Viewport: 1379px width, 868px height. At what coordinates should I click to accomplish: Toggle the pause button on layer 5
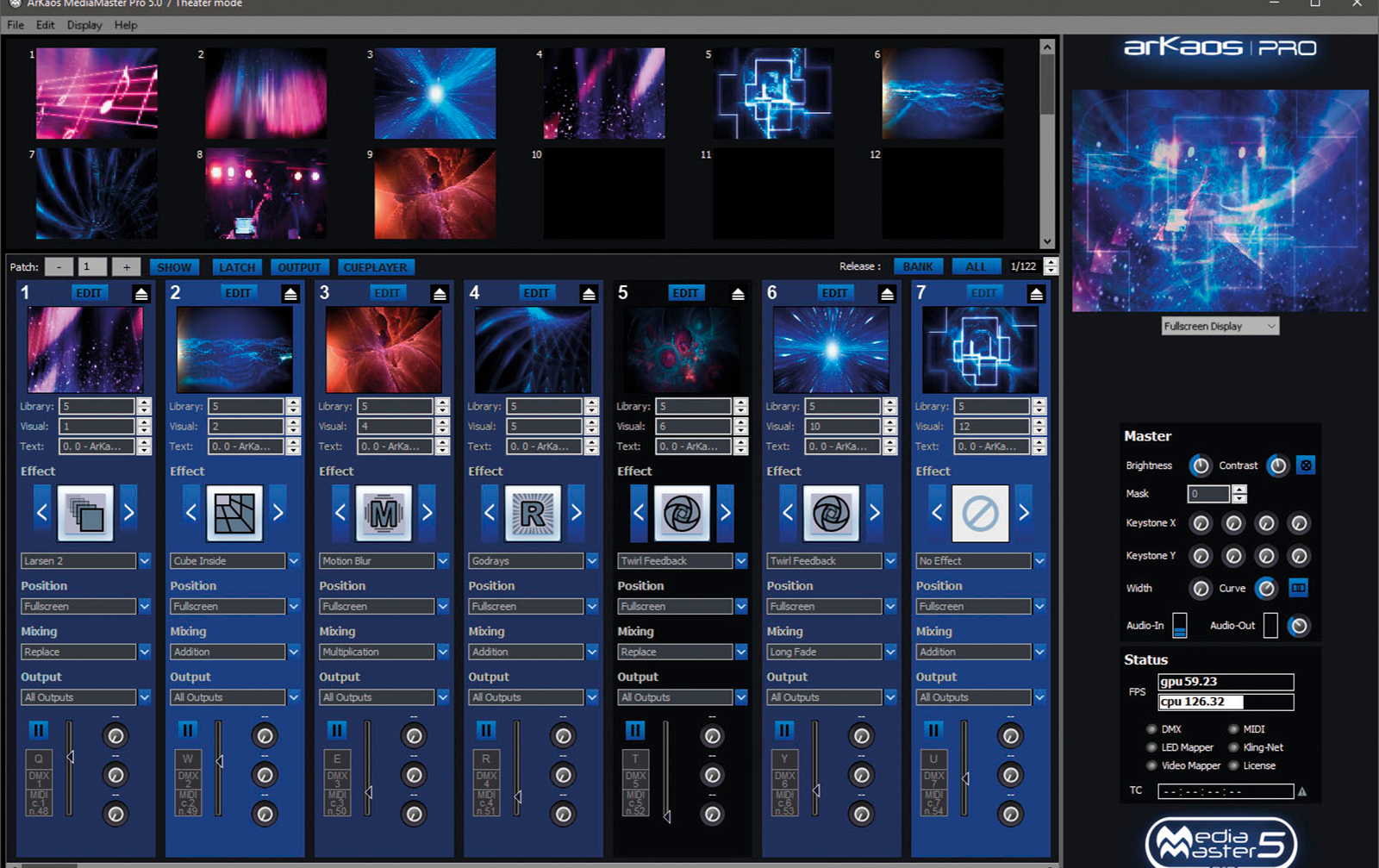pos(634,730)
